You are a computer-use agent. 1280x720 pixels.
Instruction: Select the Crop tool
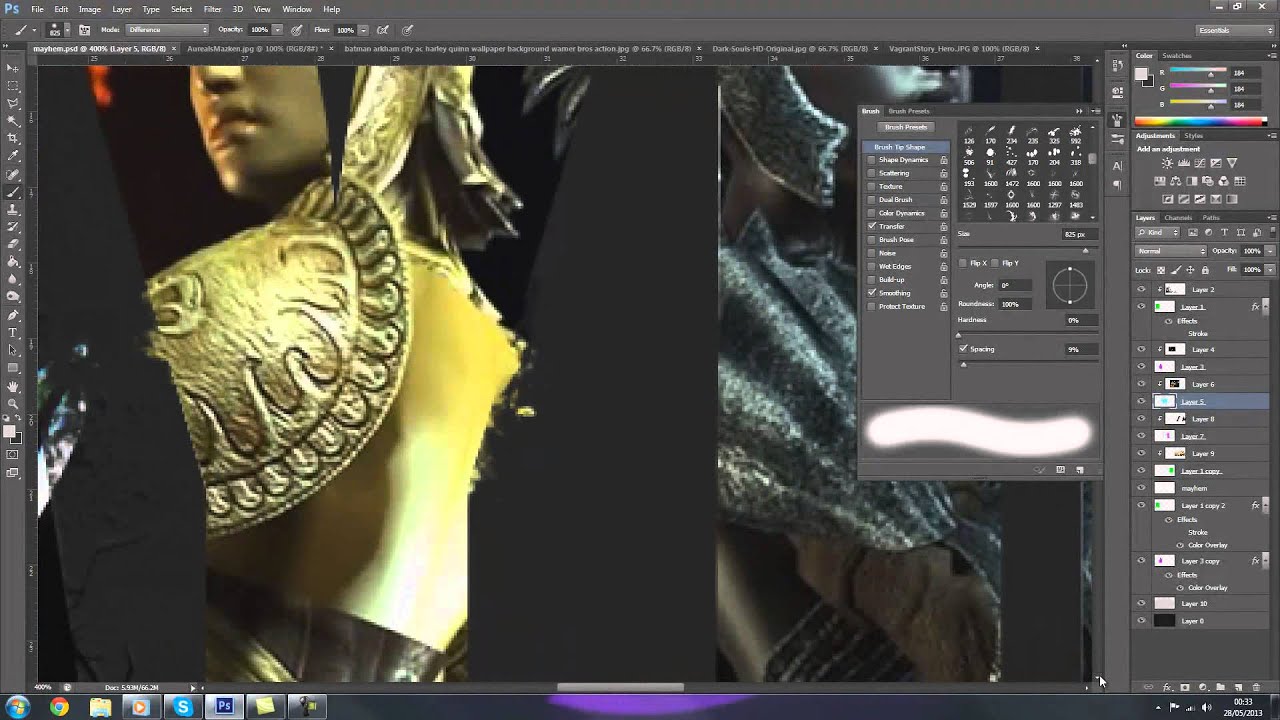13,138
